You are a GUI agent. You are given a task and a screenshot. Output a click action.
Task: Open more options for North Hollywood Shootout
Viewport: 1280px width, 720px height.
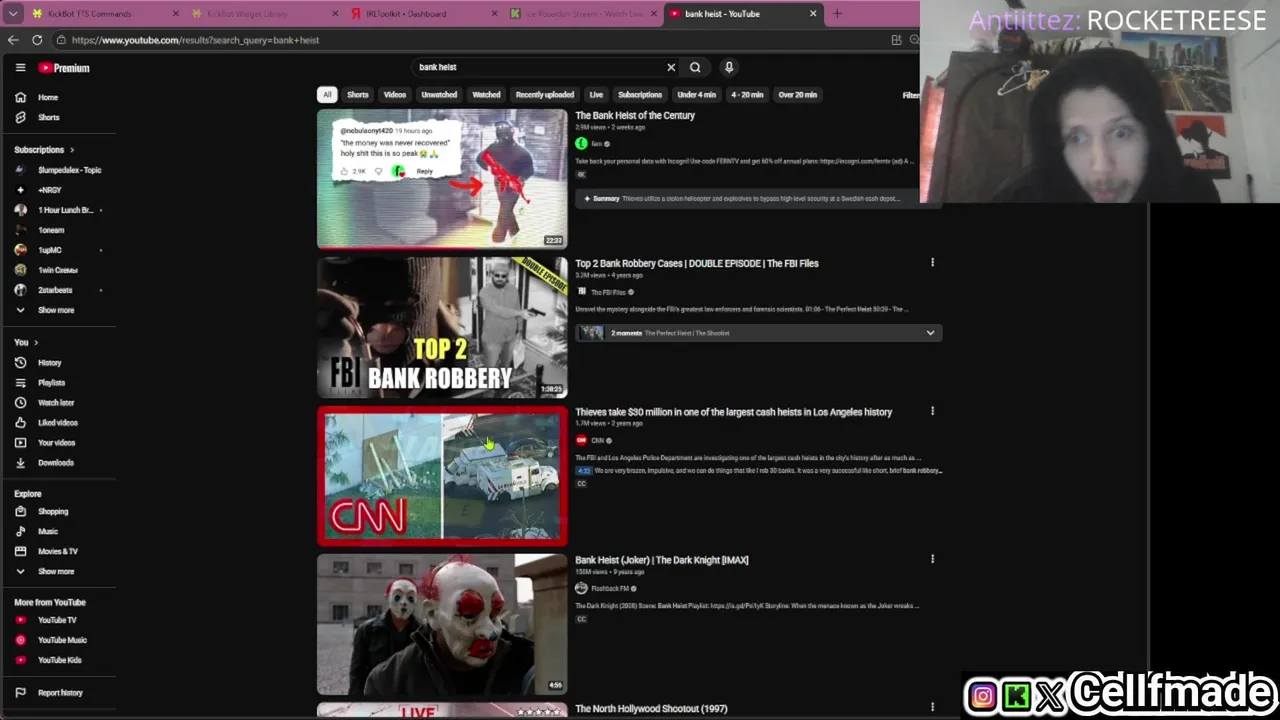[932, 708]
